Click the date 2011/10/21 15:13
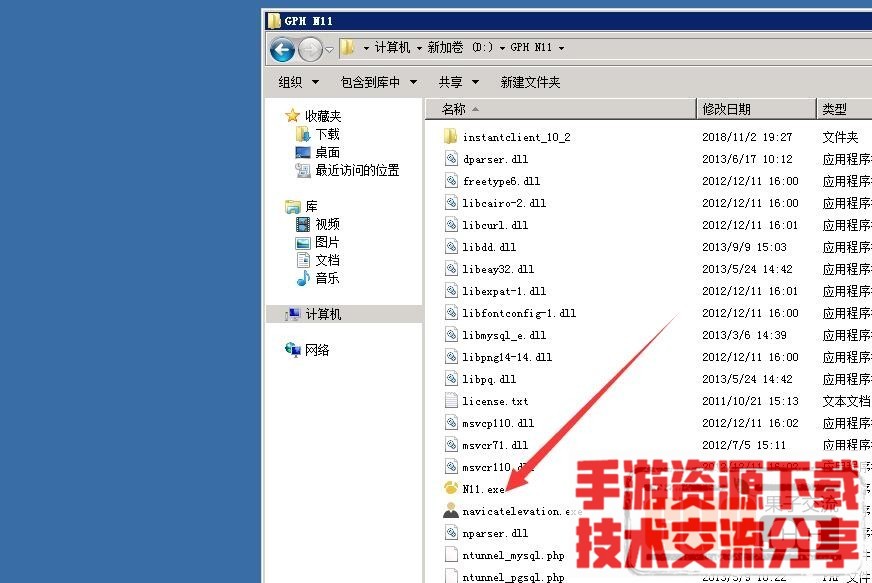Viewport: 872px width, 583px height. click(750, 401)
